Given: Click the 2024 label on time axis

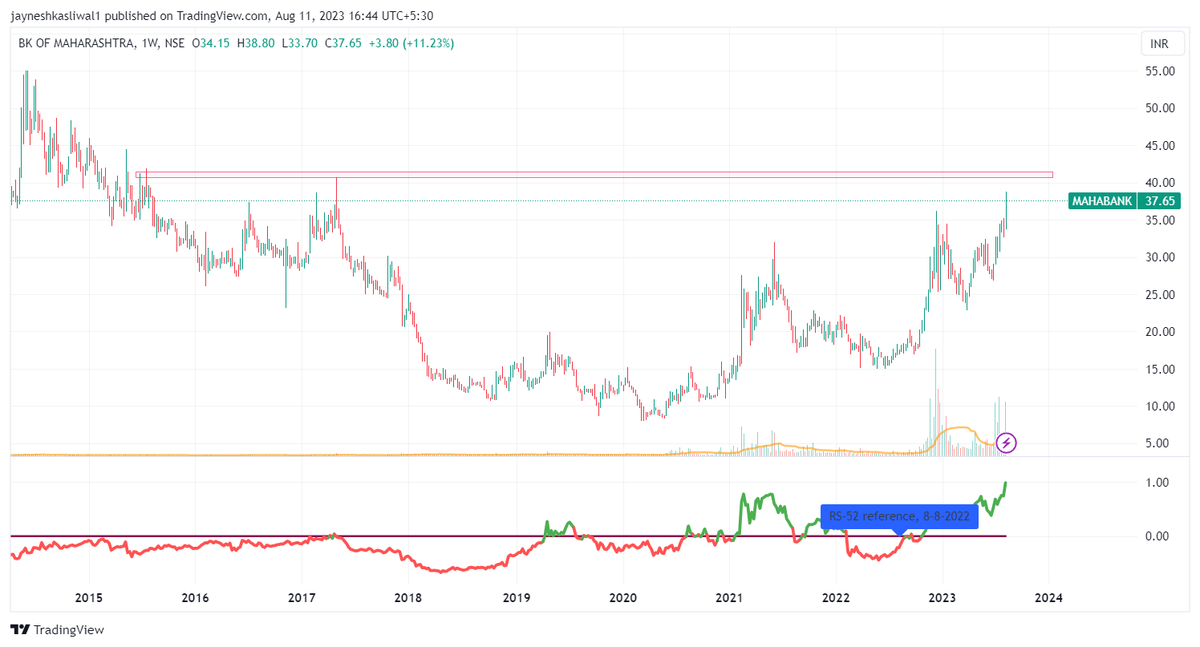Looking at the screenshot, I should 1049,598.
